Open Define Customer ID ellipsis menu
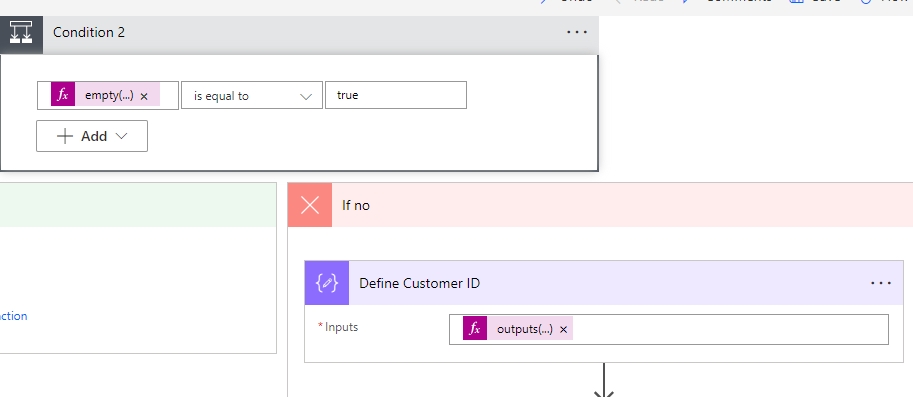 (x=881, y=283)
